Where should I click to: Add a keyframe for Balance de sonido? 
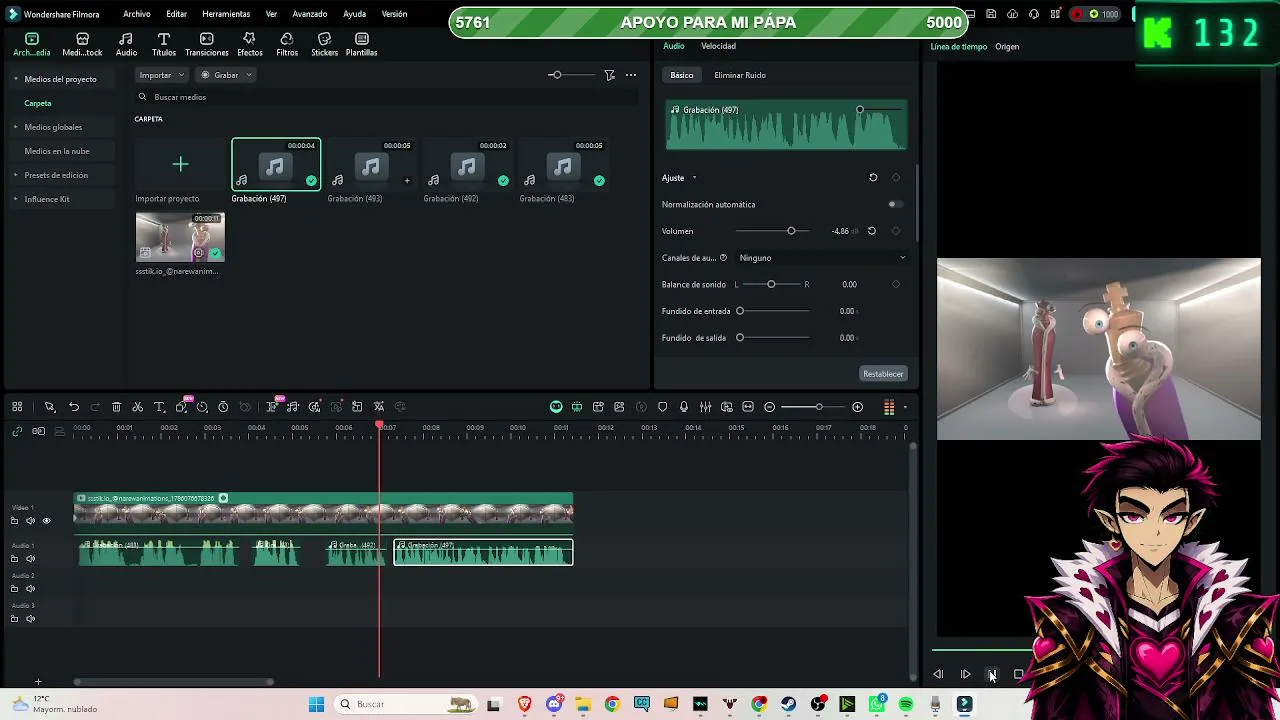pos(896,284)
